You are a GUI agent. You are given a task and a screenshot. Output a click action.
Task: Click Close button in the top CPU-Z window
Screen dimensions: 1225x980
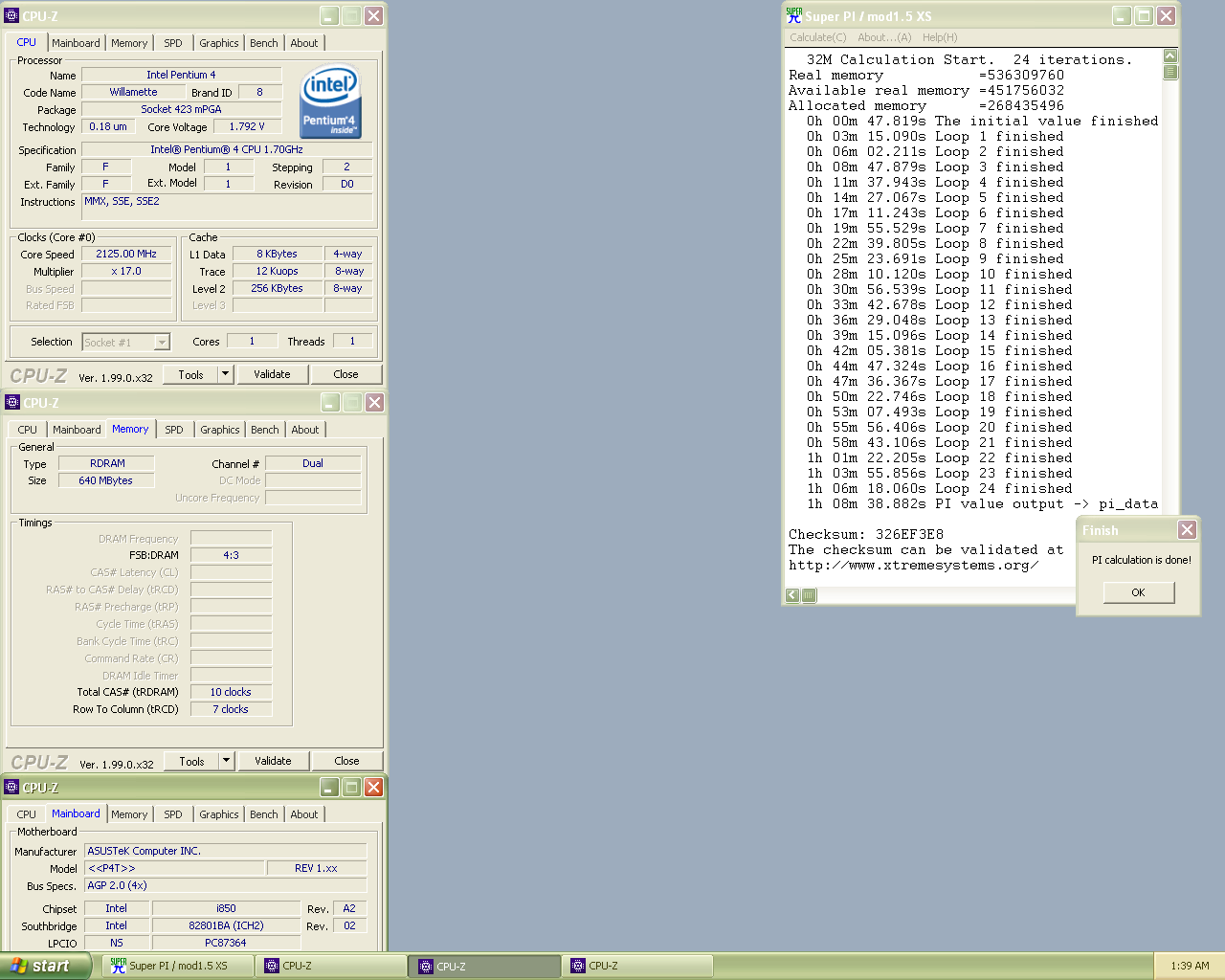coord(345,374)
